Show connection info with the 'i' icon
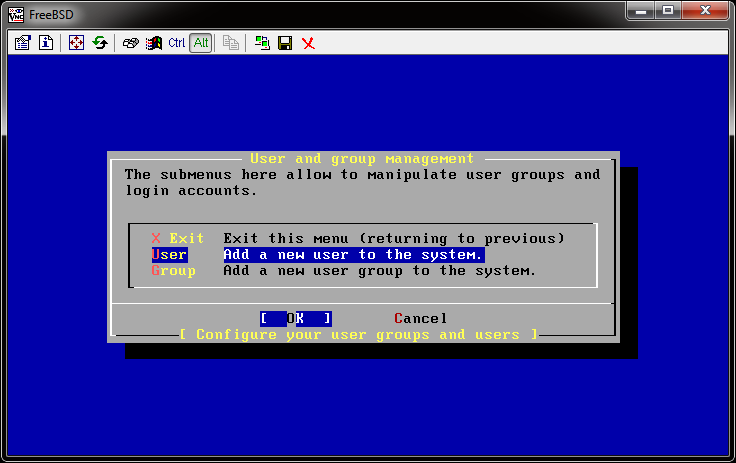 46,43
